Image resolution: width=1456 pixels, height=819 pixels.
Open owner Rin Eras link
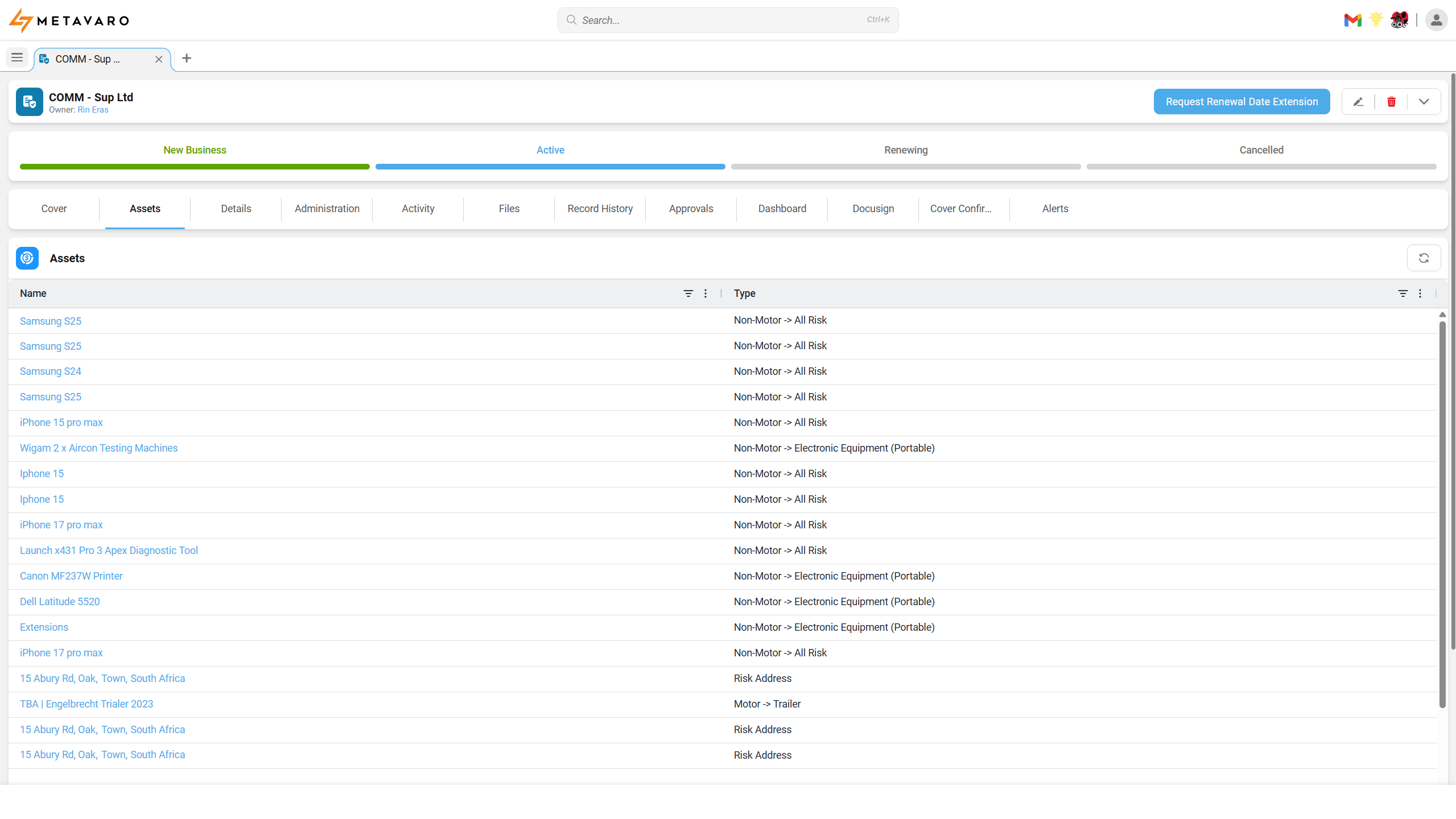coord(93,110)
